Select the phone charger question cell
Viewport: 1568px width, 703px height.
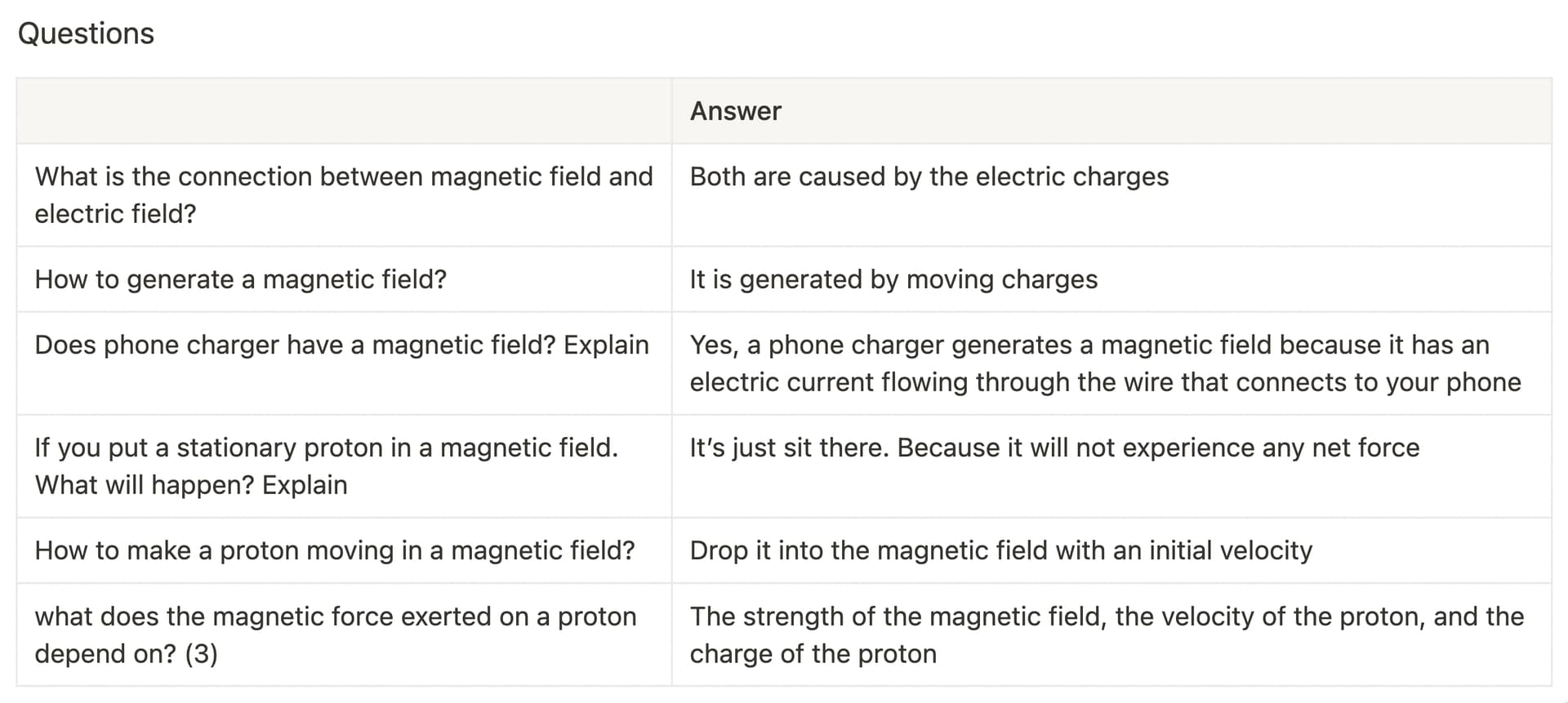pyautogui.click(x=344, y=363)
